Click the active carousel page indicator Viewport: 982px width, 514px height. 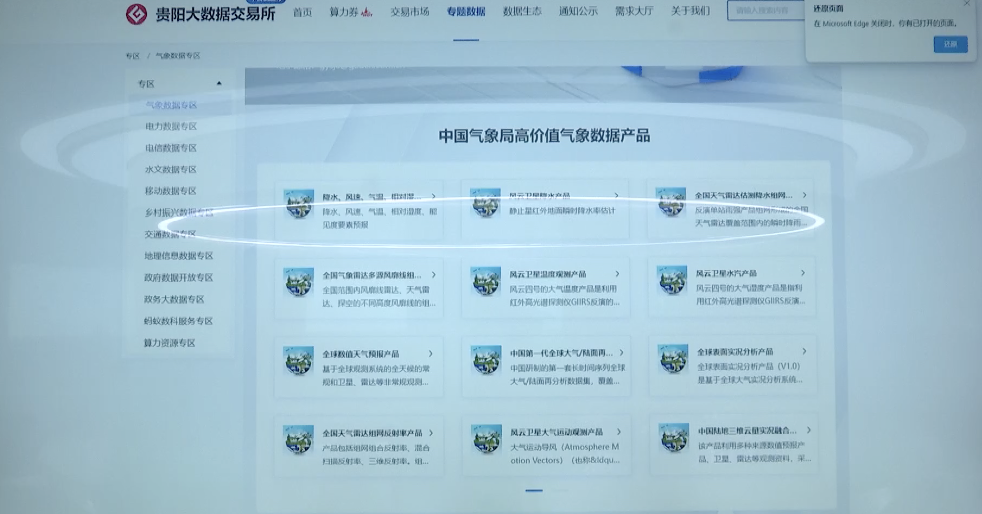[534, 491]
